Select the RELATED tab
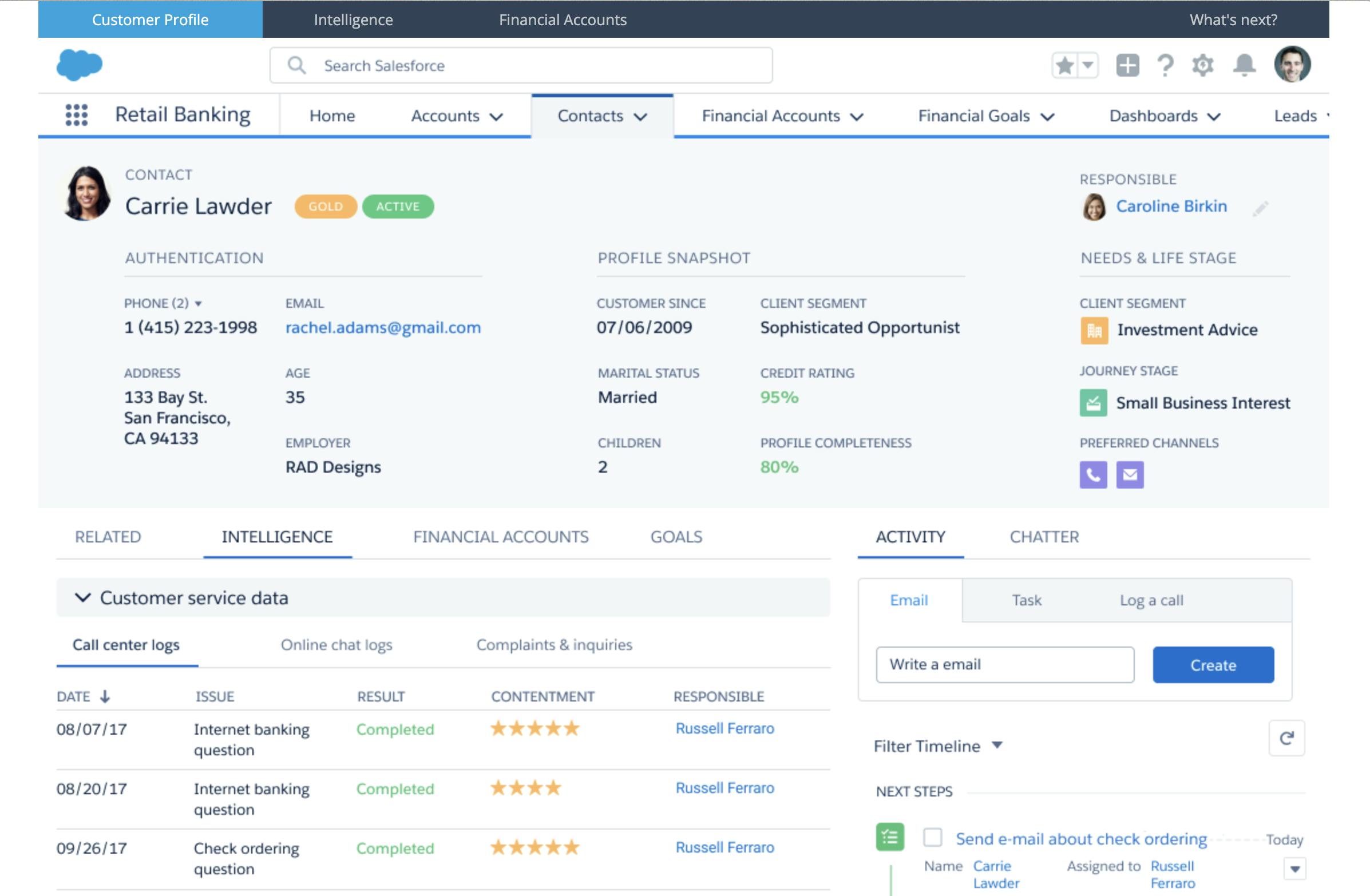The height and width of the screenshot is (896, 1370). 108,537
